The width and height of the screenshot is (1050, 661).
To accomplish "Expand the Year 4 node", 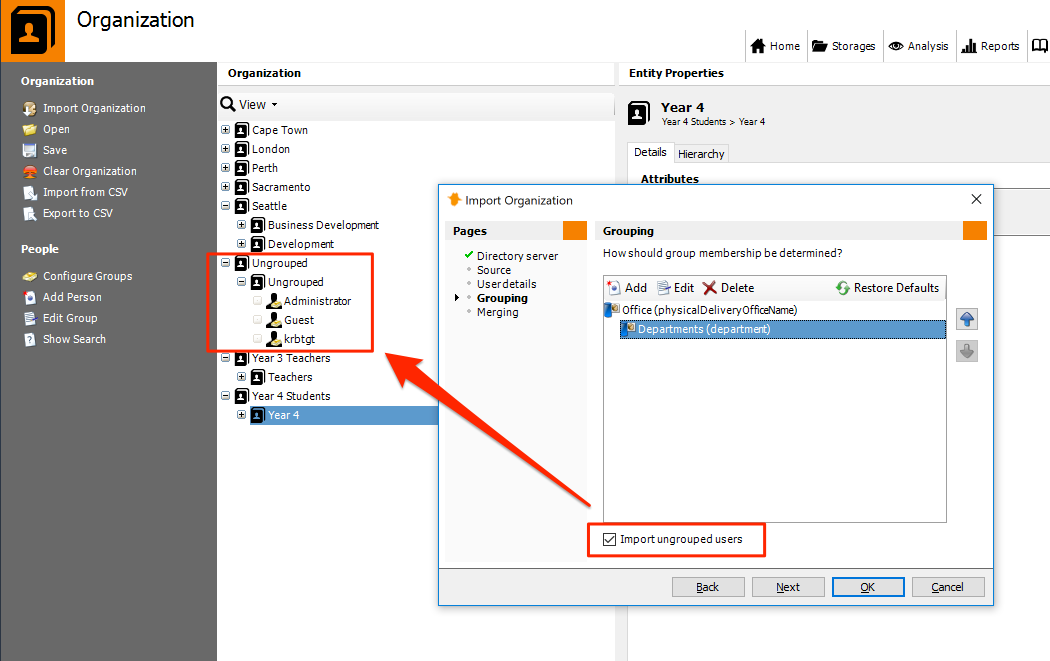I will point(242,415).
